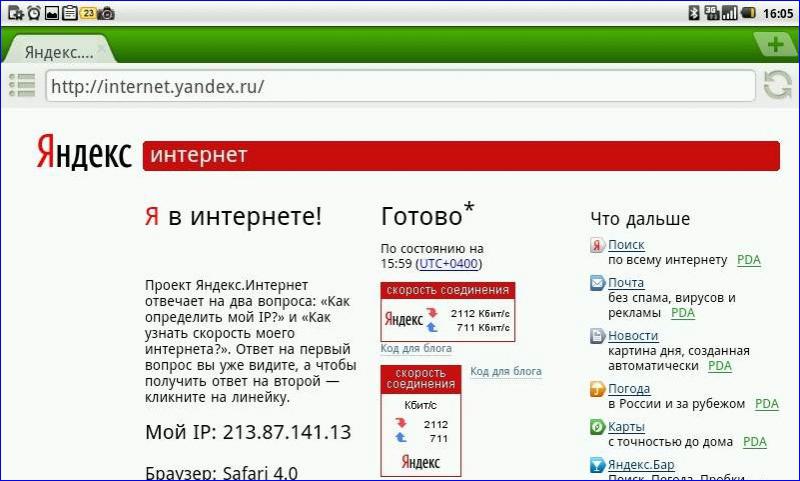Click the 2112 Кбит/с download value in the banner

coord(480,314)
